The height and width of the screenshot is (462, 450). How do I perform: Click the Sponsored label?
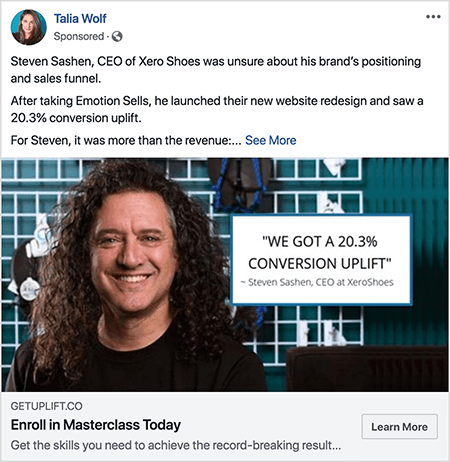79,36
